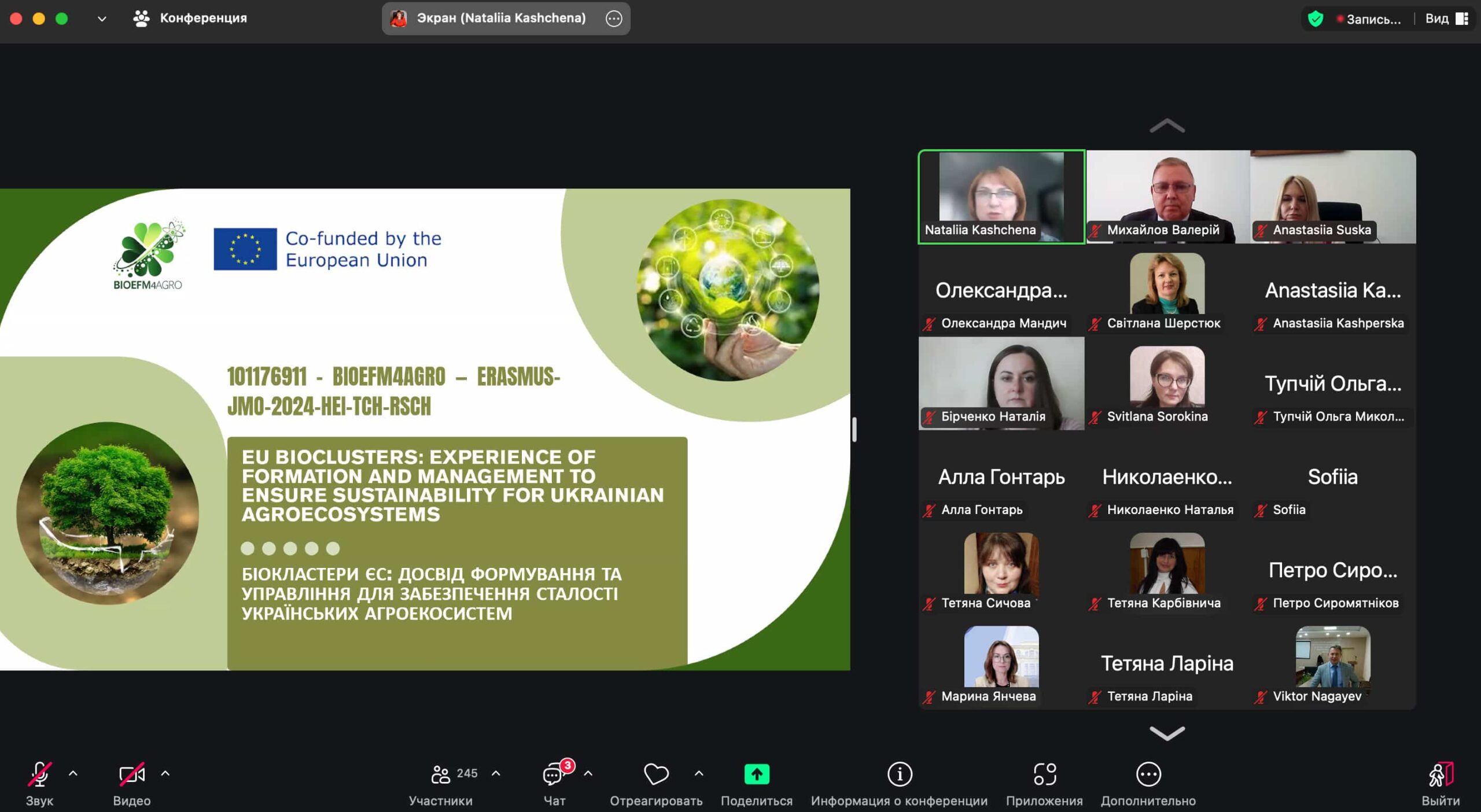
Task: Click the participants count 245
Action: pos(467,773)
